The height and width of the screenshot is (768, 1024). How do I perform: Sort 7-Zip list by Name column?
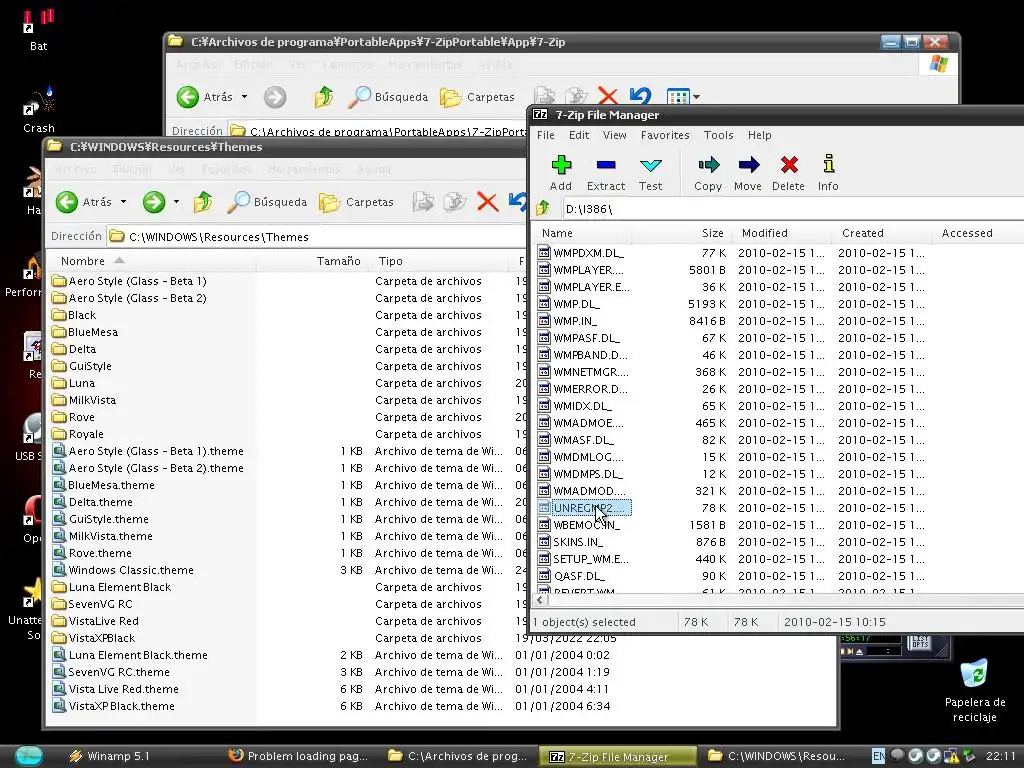pyautogui.click(x=582, y=233)
